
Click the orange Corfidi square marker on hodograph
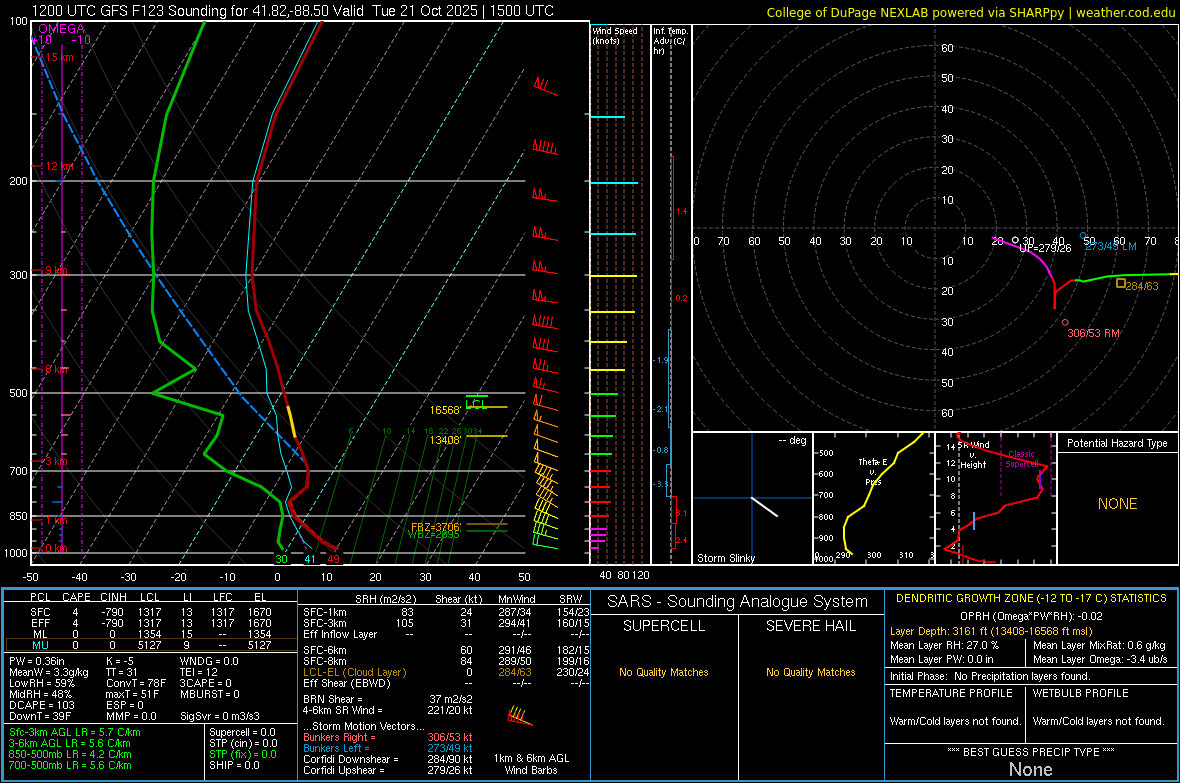pos(1121,284)
